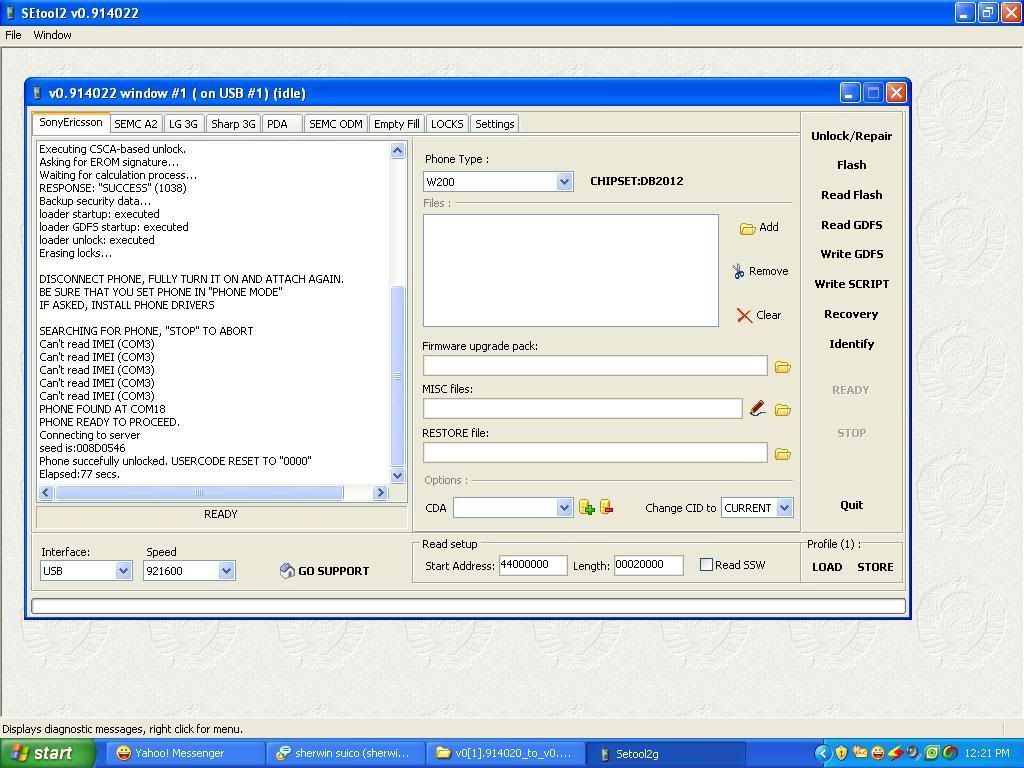Click the log scroll right arrow
The height and width of the screenshot is (768, 1024).
point(381,492)
